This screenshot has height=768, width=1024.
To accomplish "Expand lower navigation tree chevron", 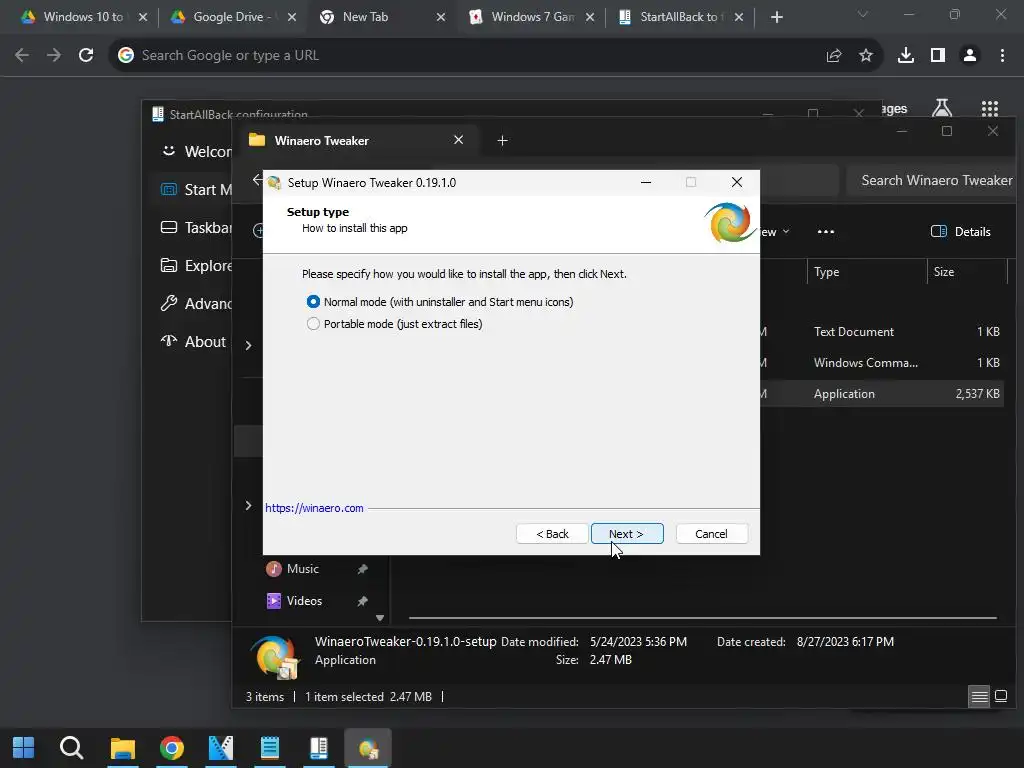I will click(x=248, y=505).
